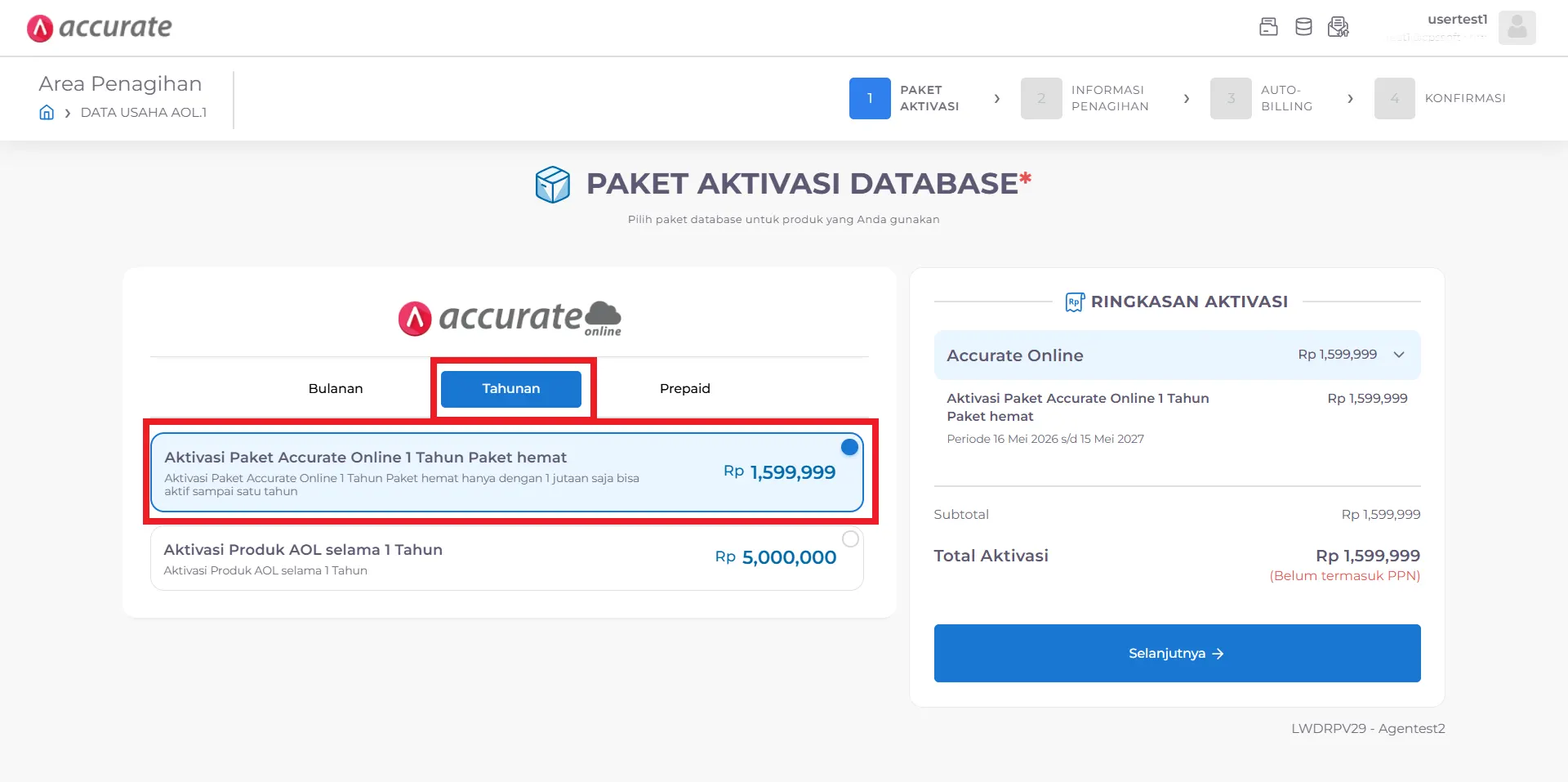1568x782 pixels.
Task: Expand the Accurate Online summary chevron
Action: (1399, 355)
